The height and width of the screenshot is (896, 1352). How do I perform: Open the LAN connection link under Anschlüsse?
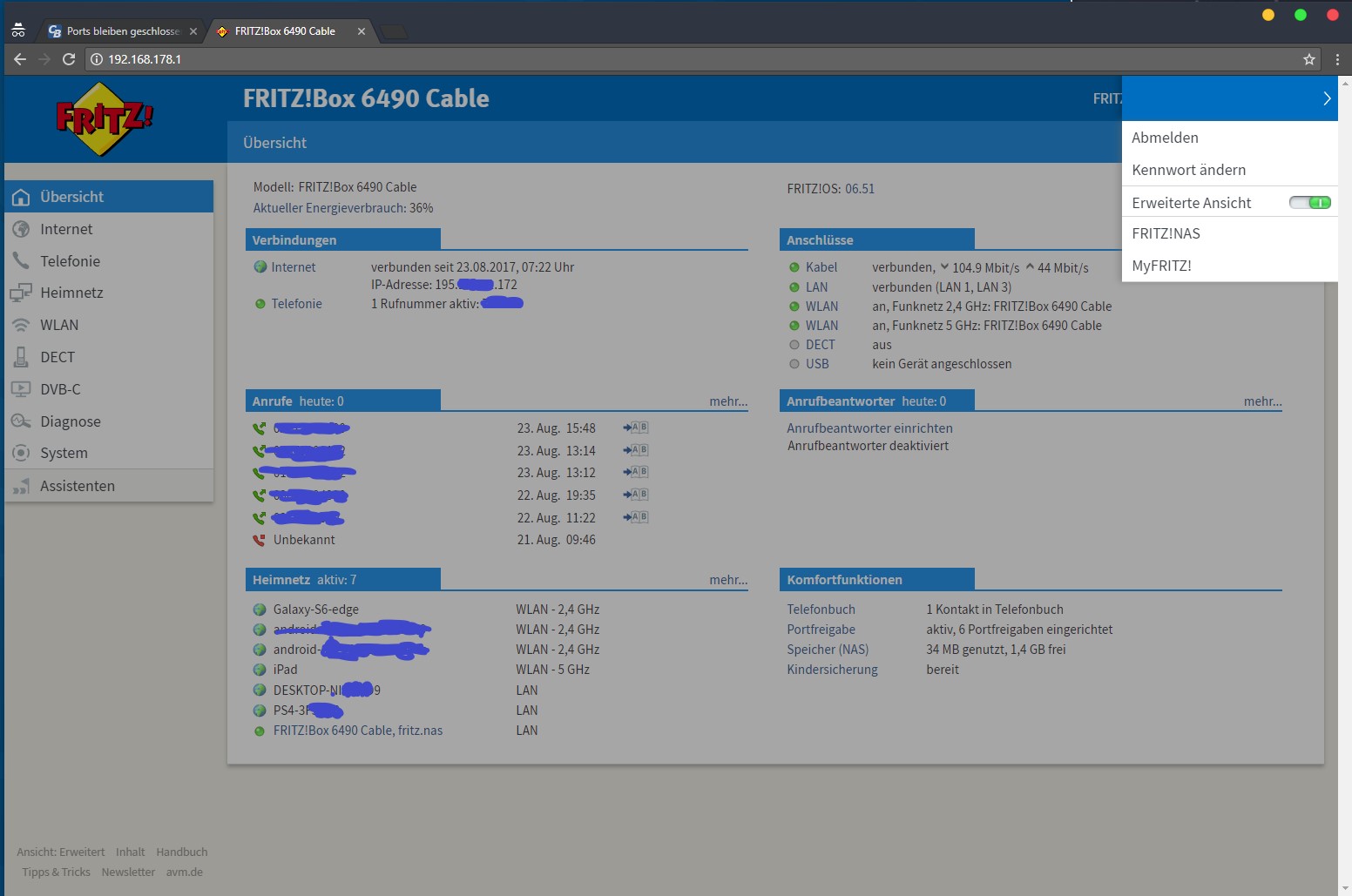[816, 287]
